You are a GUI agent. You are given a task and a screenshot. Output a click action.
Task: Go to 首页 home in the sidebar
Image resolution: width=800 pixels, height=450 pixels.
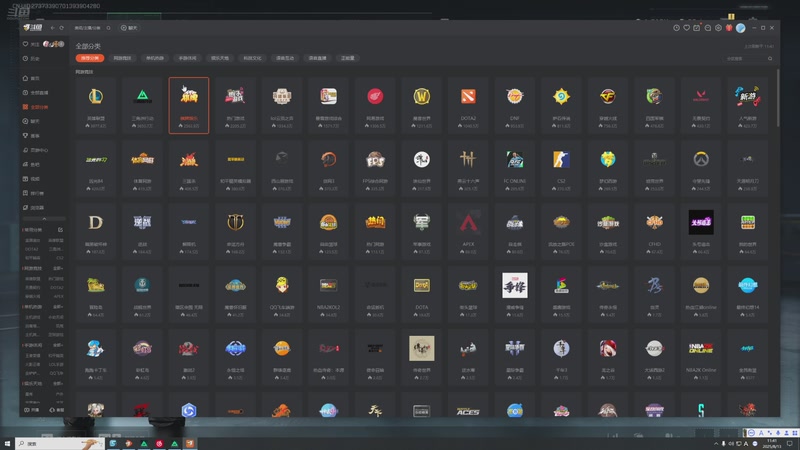[x=32, y=78]
